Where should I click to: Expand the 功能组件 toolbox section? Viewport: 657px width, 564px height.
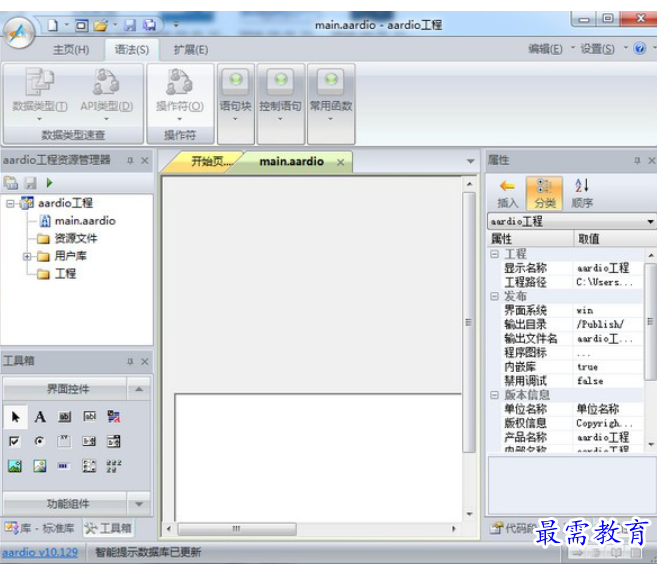[139, 504]
